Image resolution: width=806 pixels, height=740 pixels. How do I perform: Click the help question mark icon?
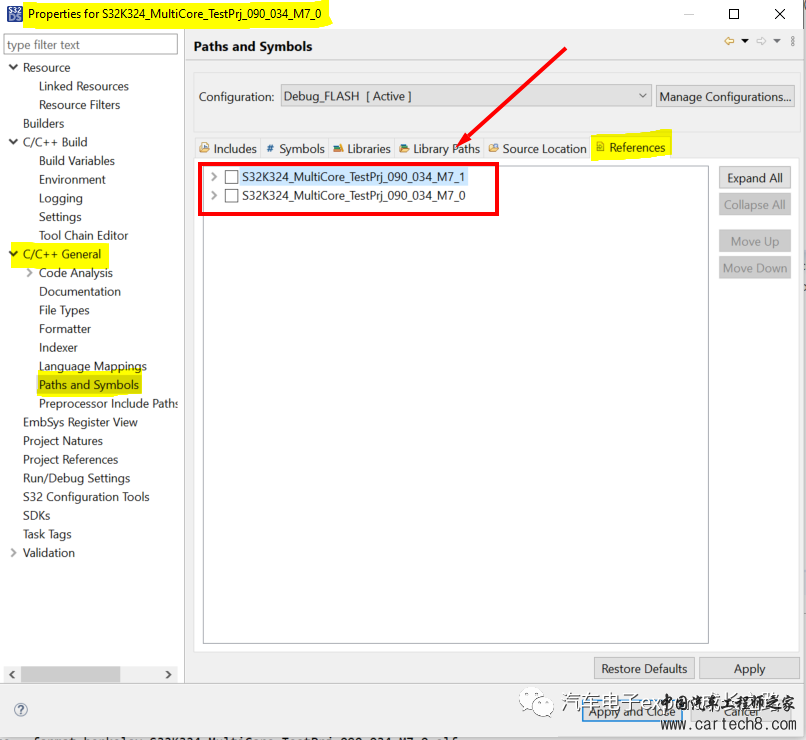[x=21, y=710]
